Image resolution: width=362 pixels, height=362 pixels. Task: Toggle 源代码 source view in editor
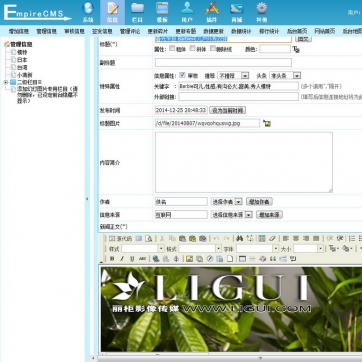point(120,239)
